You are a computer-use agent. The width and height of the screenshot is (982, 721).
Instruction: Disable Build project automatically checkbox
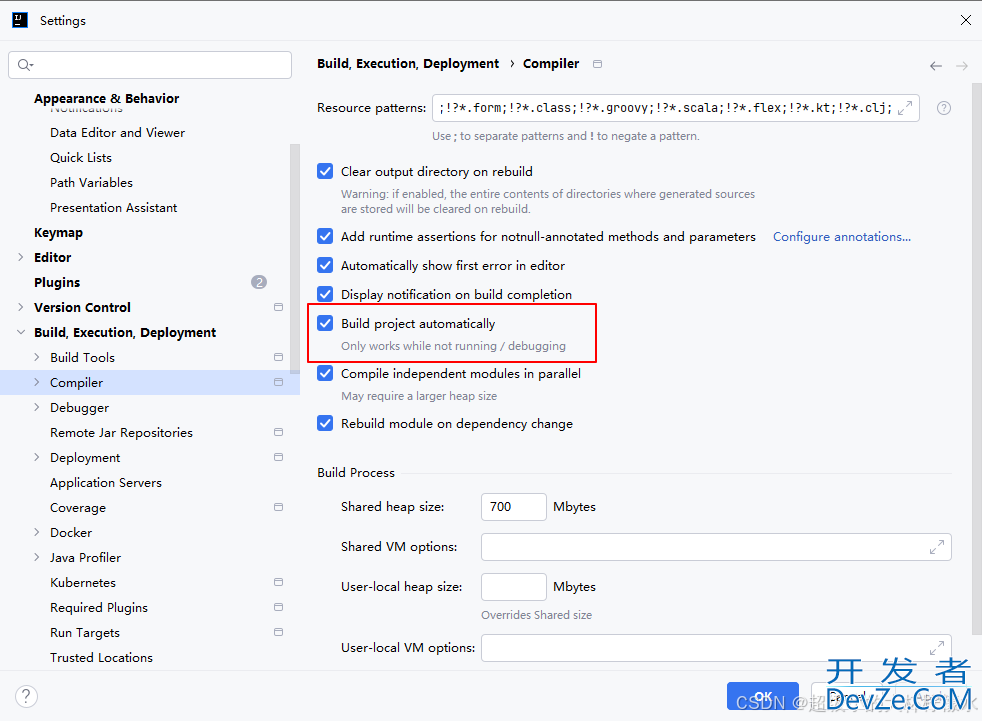click(x=325, y=323)
